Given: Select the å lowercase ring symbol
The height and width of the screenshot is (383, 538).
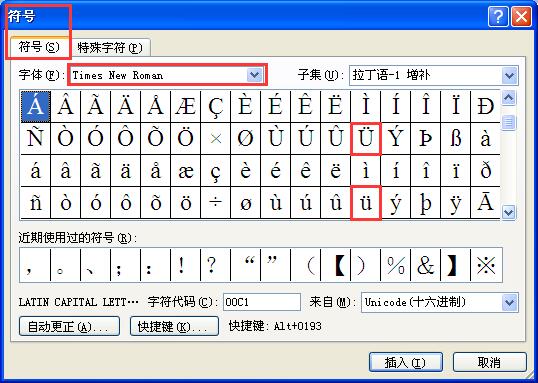Looking at the screenshot, I should tap(156, 171).
